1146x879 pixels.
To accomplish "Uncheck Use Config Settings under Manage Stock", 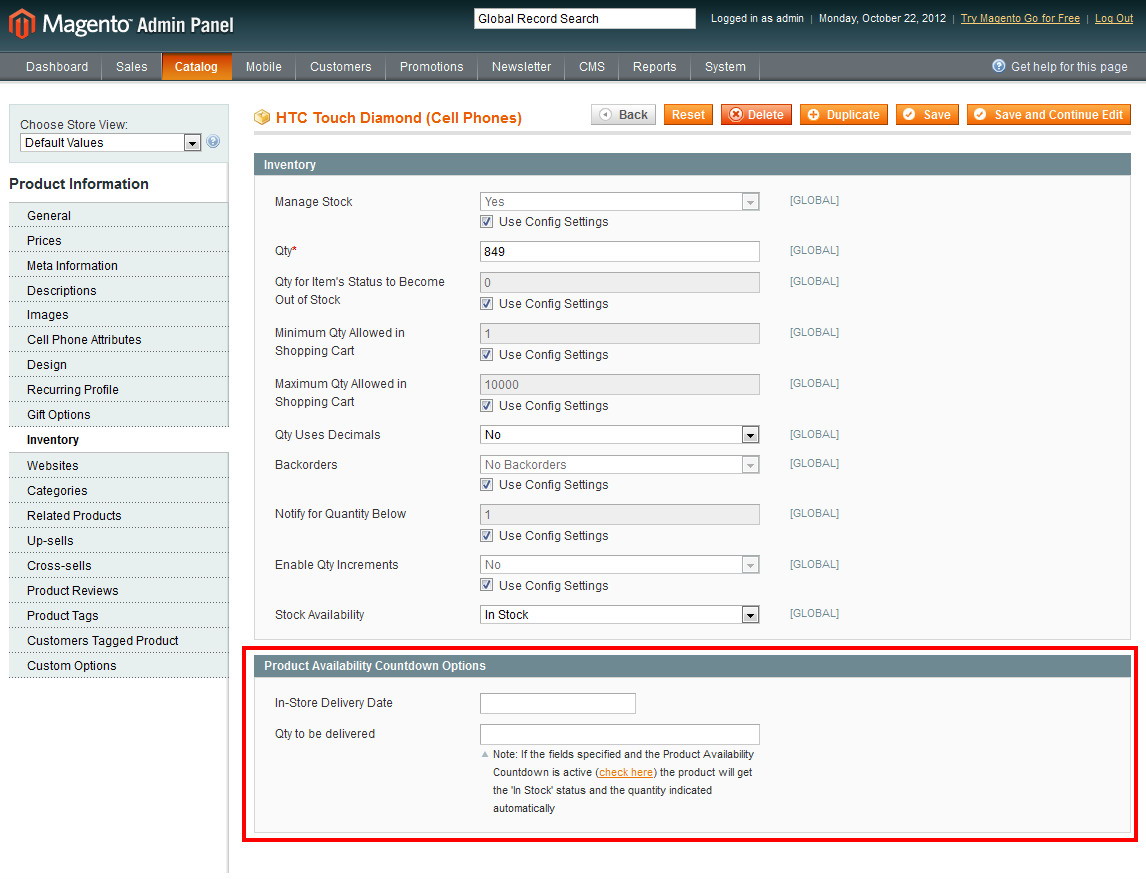I will [486, 221].
